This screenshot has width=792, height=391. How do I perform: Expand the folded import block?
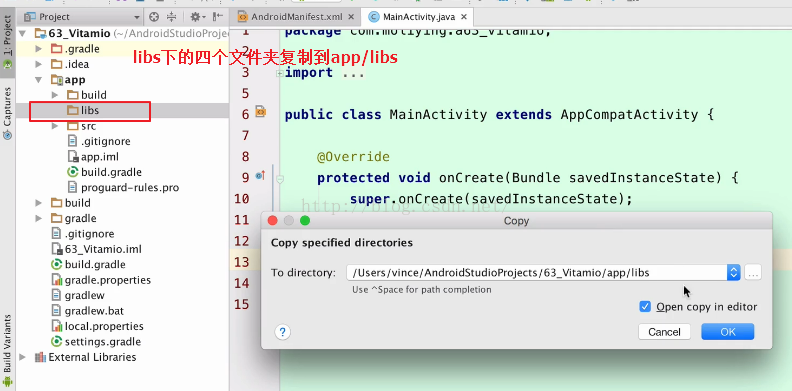click(279, 73)
